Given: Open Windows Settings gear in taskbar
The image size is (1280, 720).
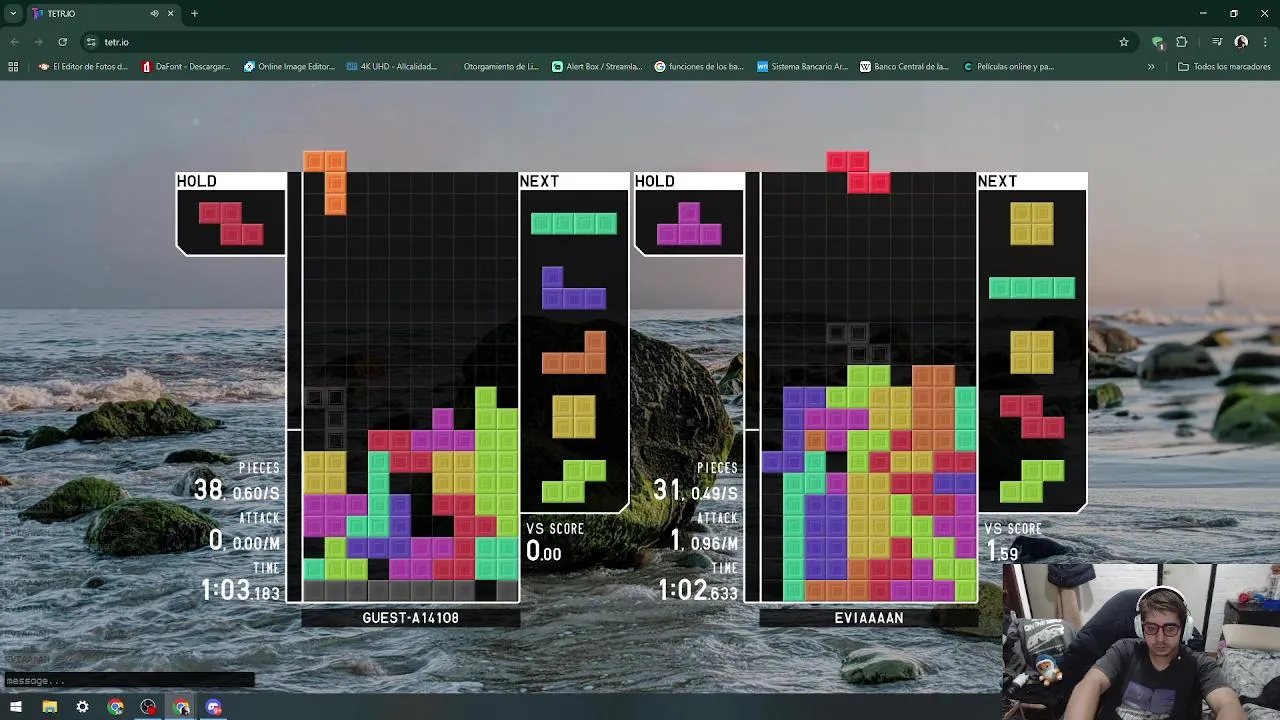Looking at the screenshot, I should point(82,707).
